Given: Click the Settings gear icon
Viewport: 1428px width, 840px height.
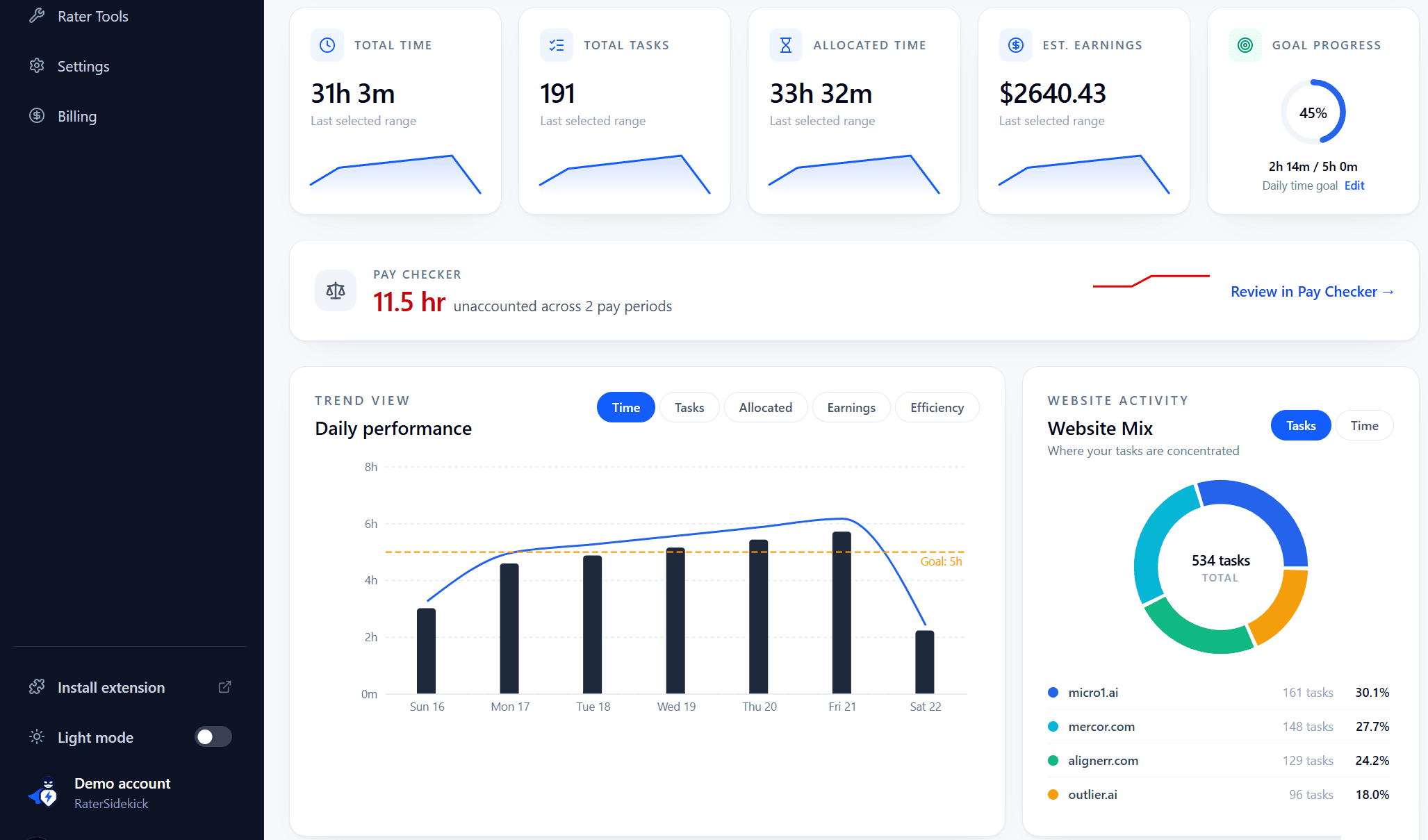Looking at the screenshot, I should pyautogui.click(x=37, y=66).
